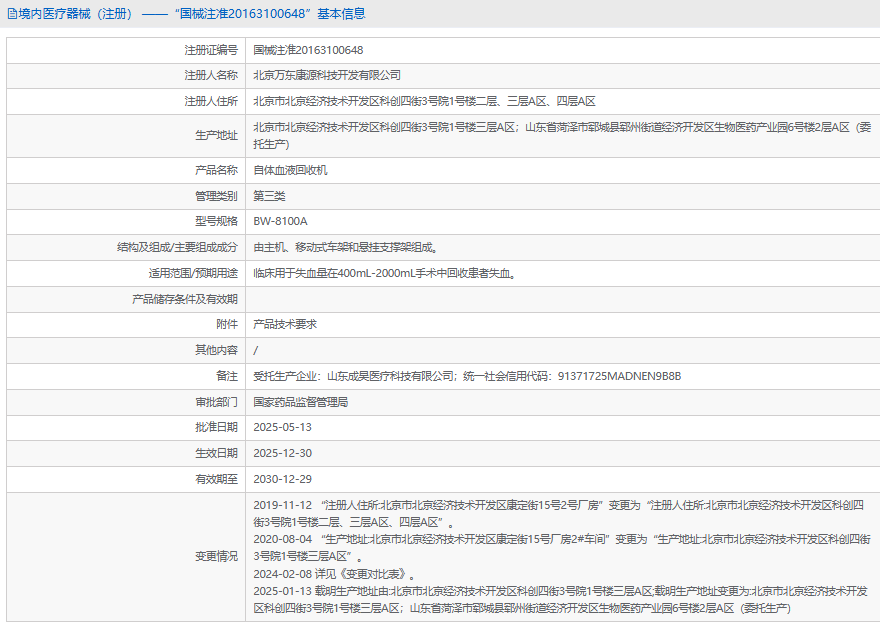880x622 pixels.
Task: Select product name 自体血液回收机
Action: pyautogui.click(x=290, y=170)
